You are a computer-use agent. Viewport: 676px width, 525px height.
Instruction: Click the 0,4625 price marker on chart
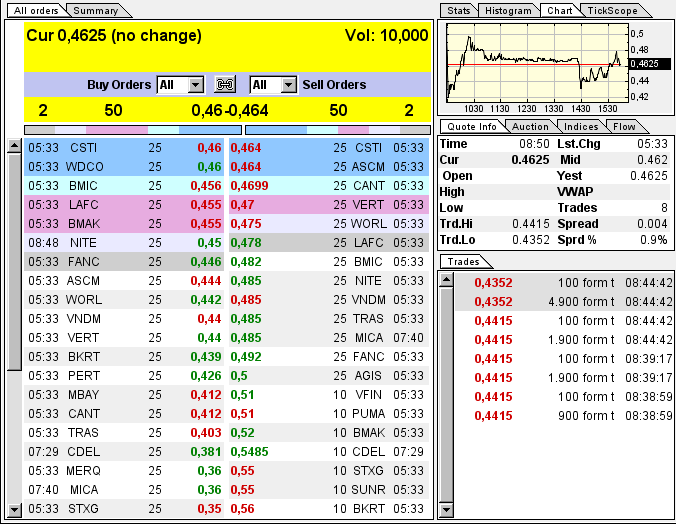point(650,64)
